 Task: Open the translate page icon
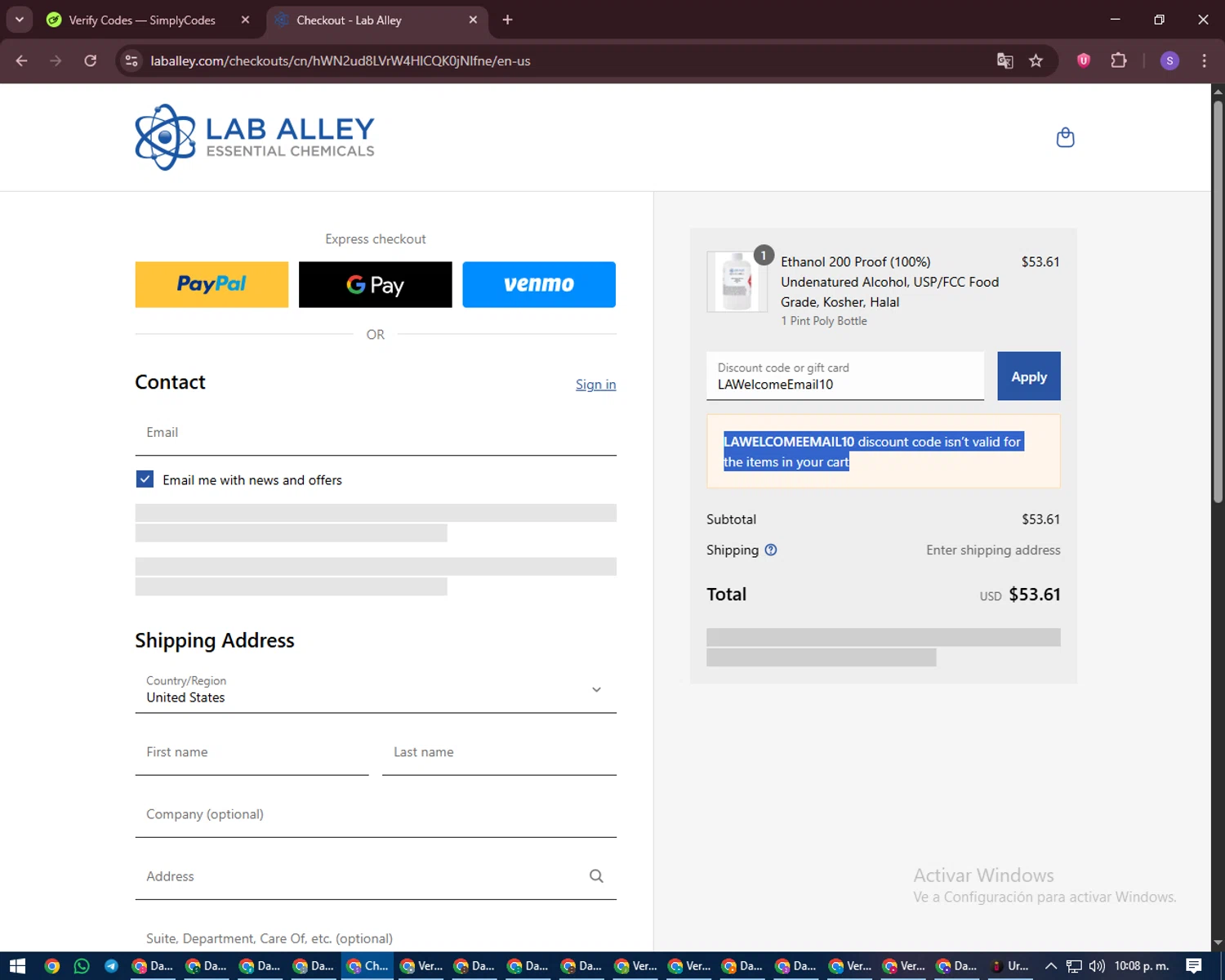point(1004,60)
